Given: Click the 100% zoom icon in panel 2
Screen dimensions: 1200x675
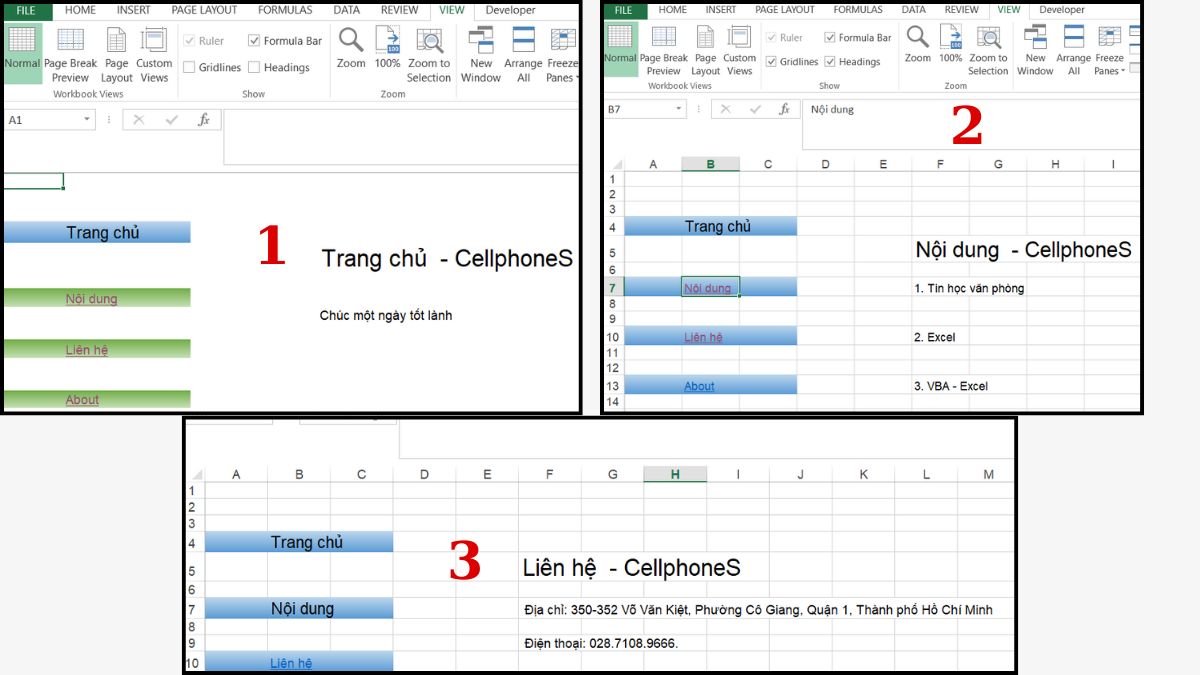Looking at the screenshot, I should click(950, 38).
